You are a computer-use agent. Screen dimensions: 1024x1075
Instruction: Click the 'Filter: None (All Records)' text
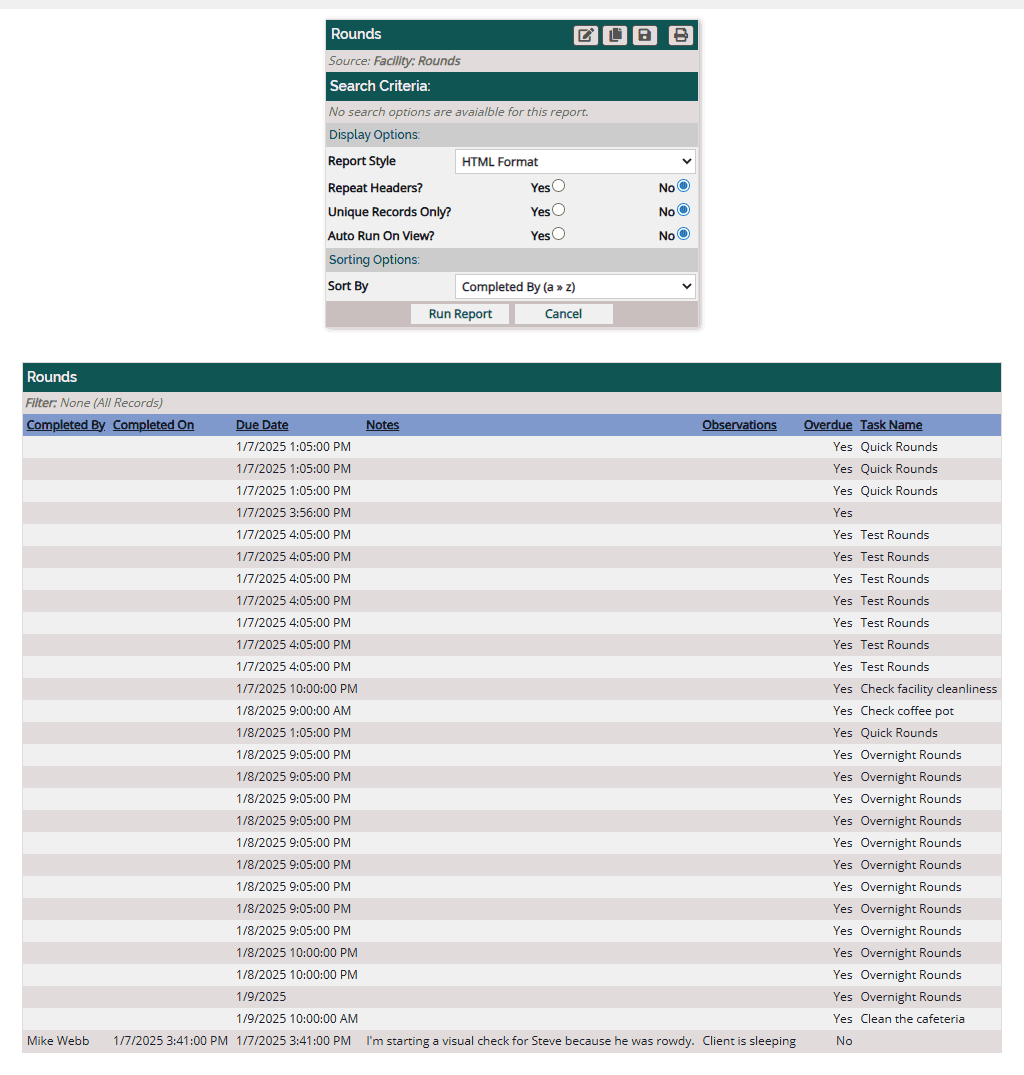coord(94,403)
